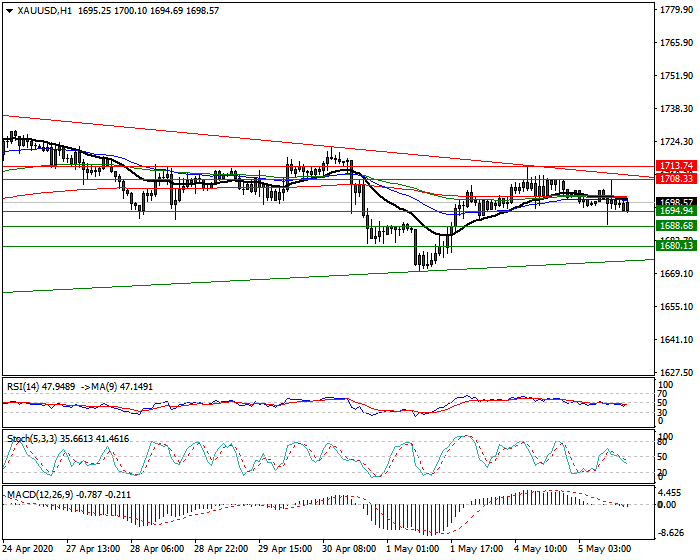
Task: Click the 1 May 01:00 time label
Action: click(413, 549)
